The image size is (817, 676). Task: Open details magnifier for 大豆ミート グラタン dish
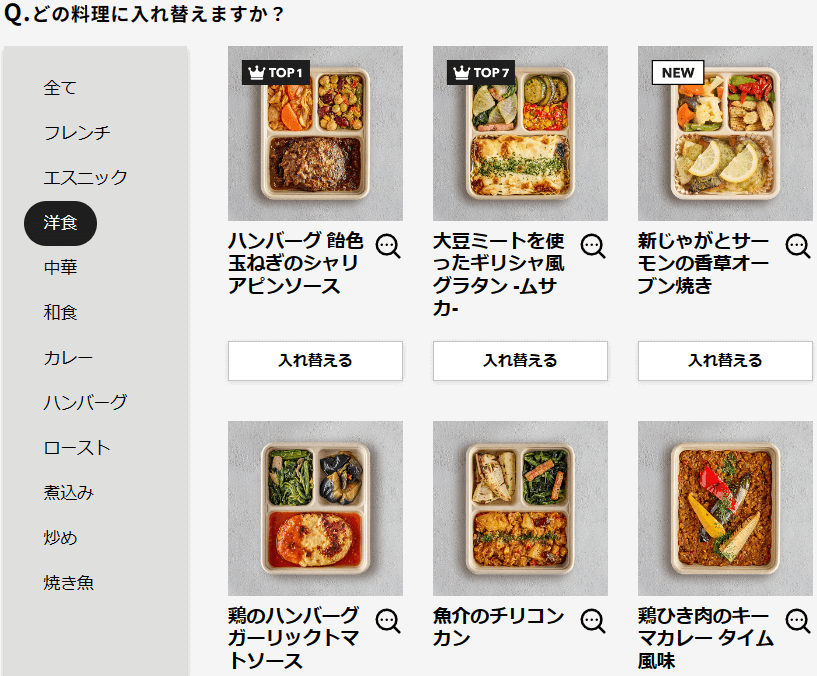tap(593, 246)
